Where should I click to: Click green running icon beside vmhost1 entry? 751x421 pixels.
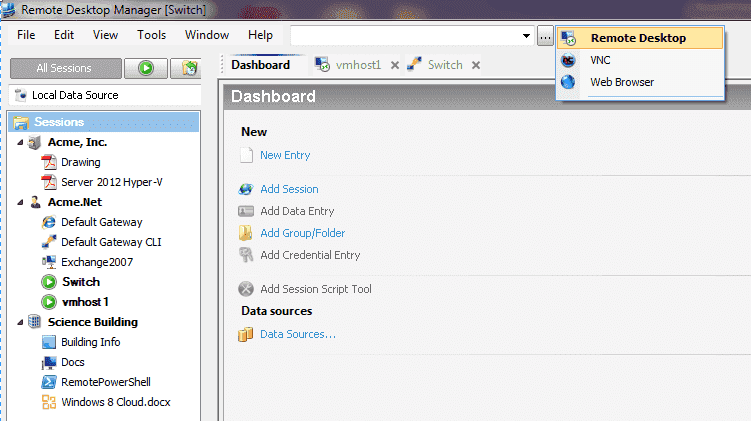[x=49, y=302]
